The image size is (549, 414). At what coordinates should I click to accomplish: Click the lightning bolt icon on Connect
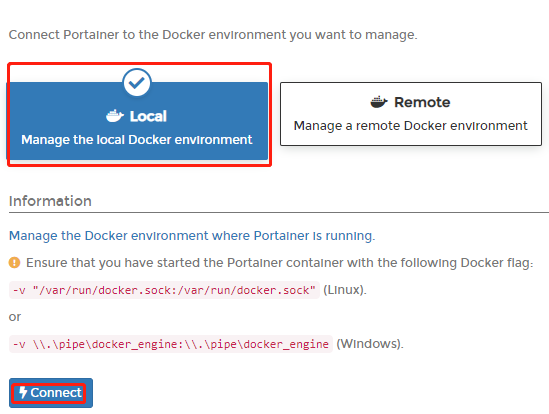[23, 393]
